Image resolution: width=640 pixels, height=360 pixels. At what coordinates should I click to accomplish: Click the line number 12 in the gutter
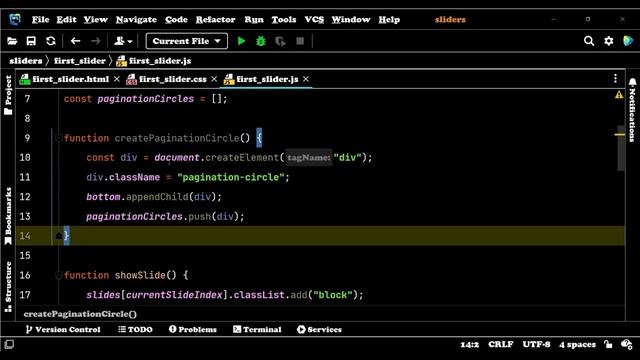pyautogui.click(x=25, y=197)
